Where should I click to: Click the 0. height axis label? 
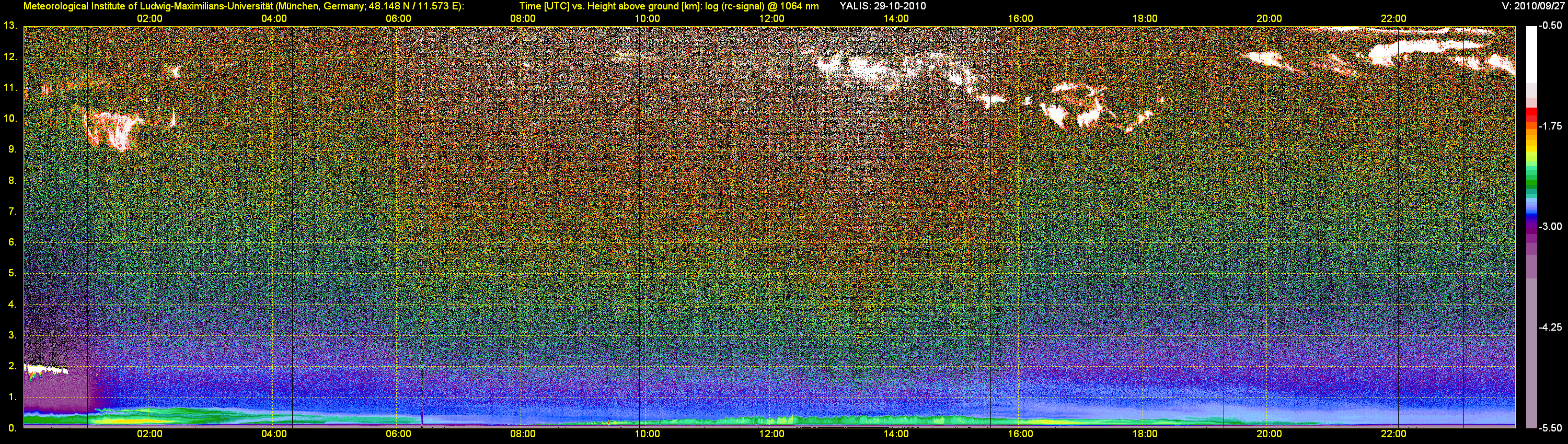[12, 428]
